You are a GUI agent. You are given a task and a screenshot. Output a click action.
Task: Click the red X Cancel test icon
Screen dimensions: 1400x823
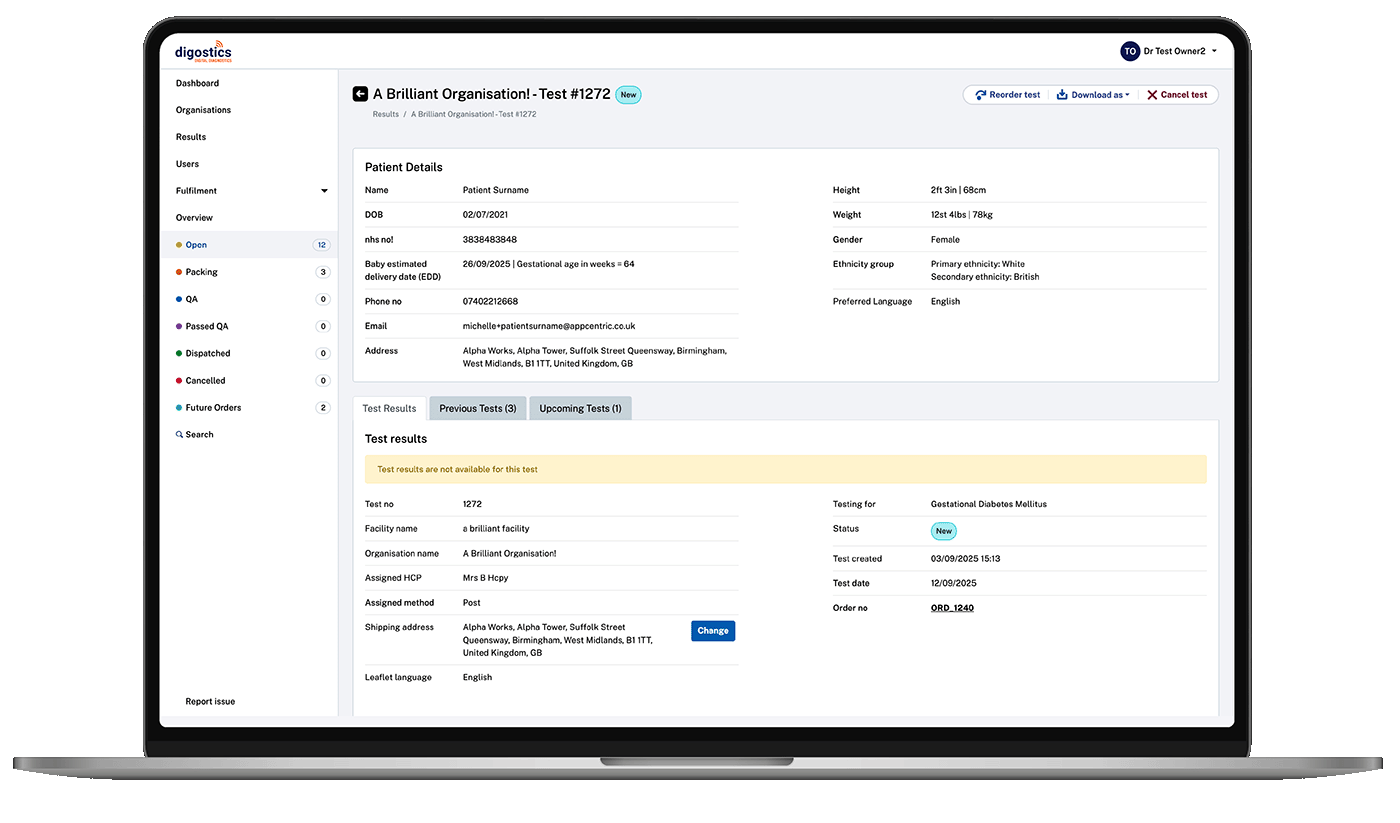tap(1152, 95)
